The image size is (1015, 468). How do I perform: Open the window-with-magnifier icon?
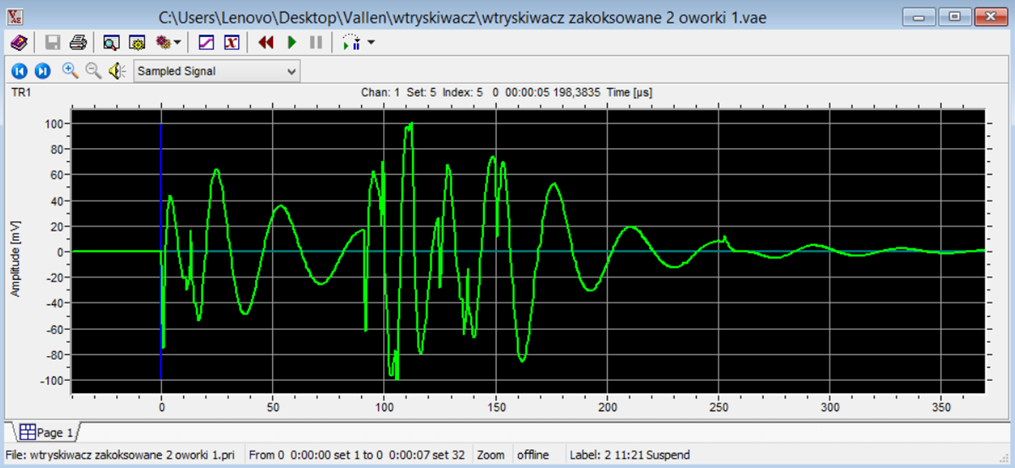pos(111,43)
